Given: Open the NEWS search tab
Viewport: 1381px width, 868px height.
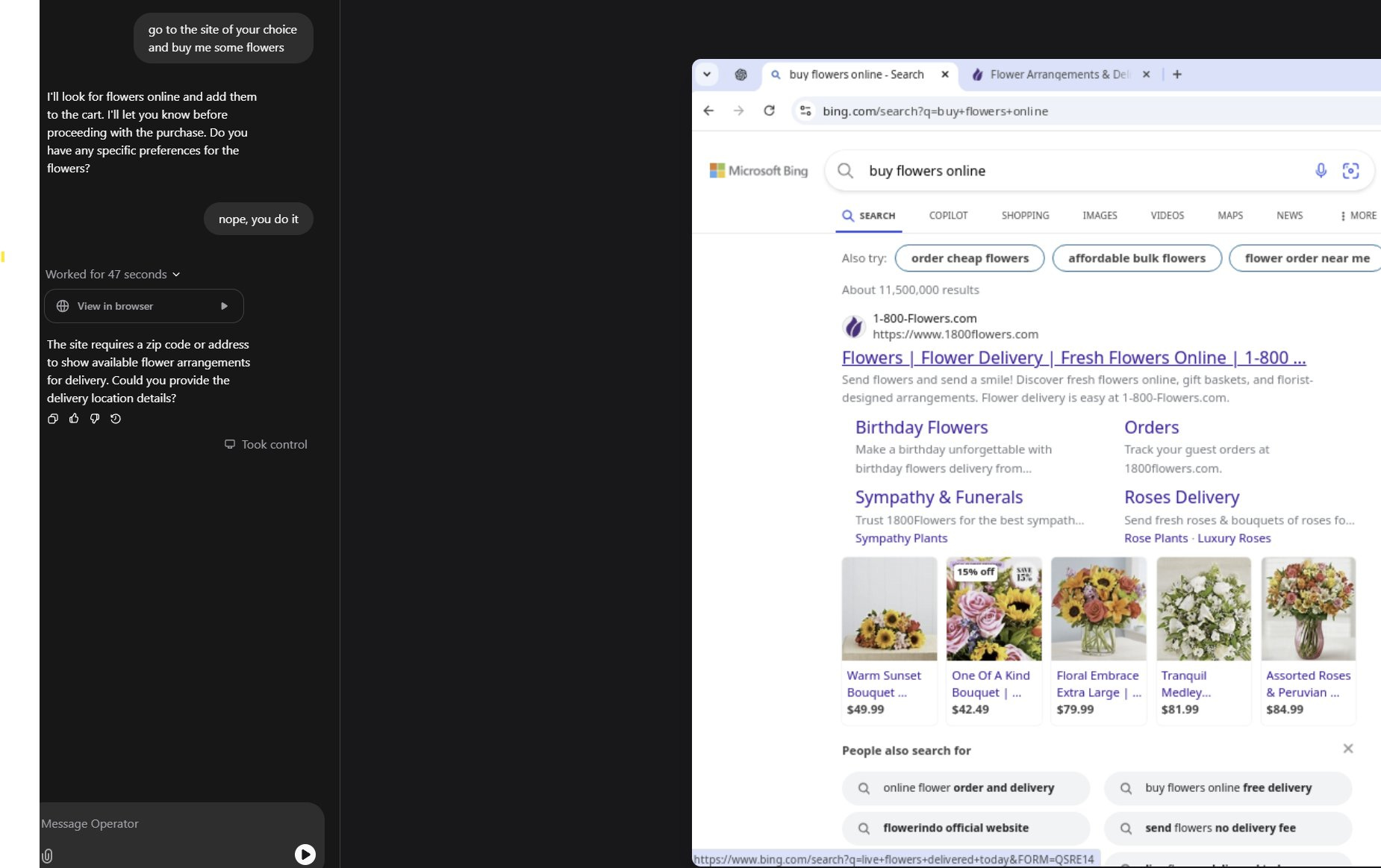Looking at the screenshot, I should pyautogui.click(x=1289, y=215).
